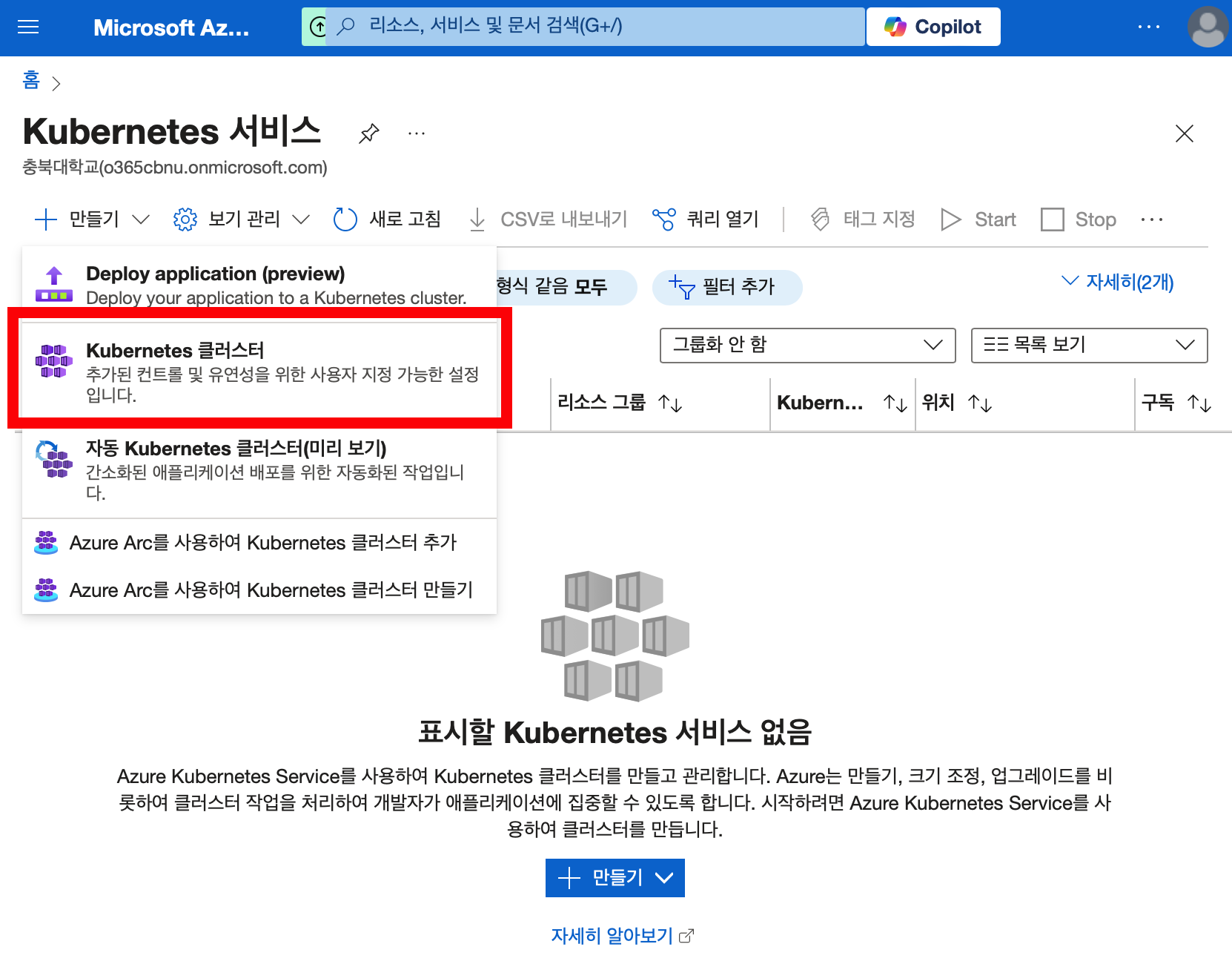
Task: Click the Stop toolbar label
Action: point(1096,219)
